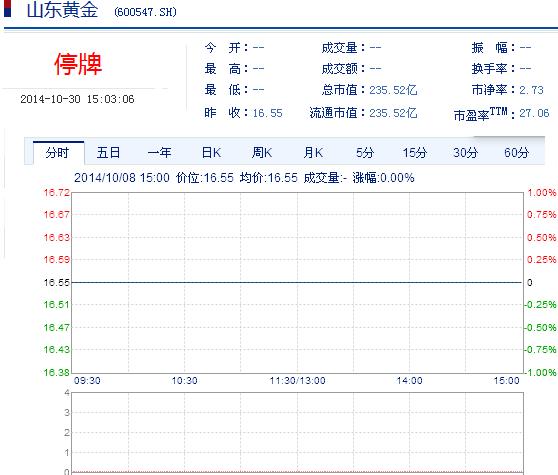Open the 月K chart tab
The image size is (558, 475).
313,153
